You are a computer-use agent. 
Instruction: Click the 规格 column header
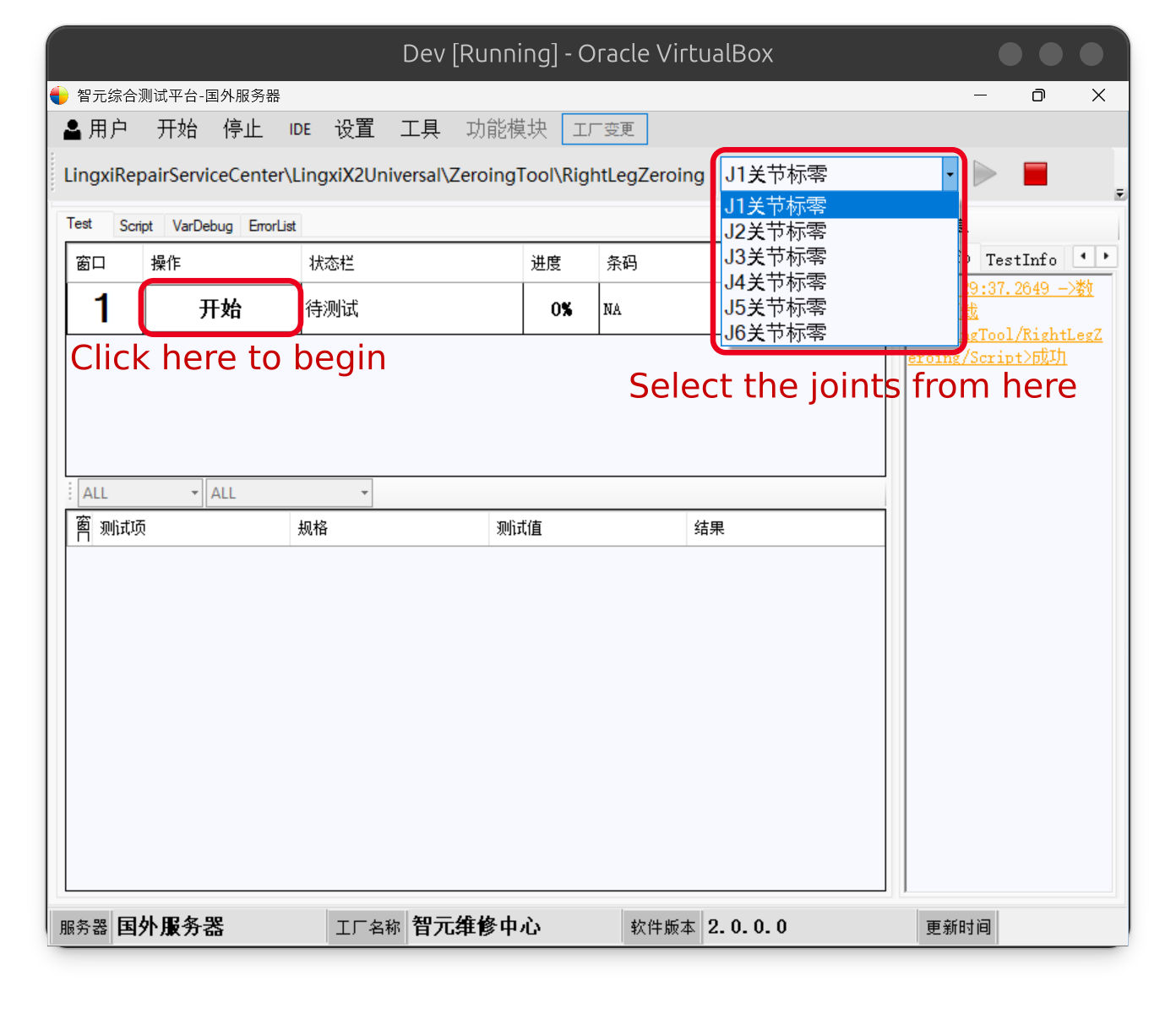click(389, 528)
